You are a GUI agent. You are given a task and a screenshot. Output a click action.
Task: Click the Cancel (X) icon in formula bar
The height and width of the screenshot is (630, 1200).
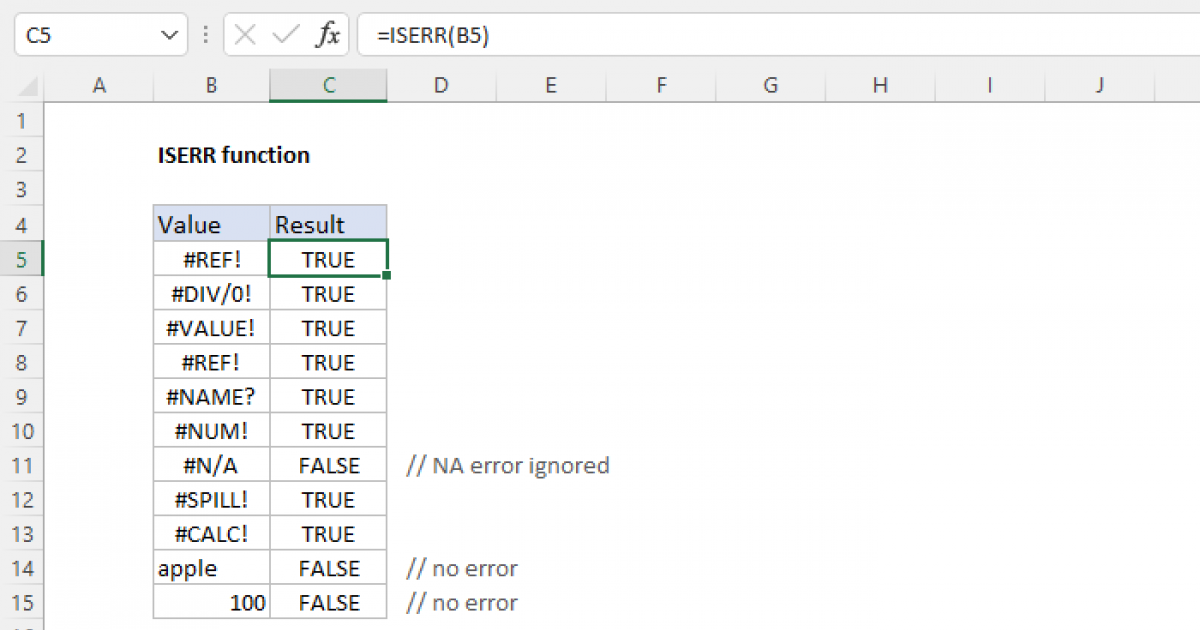(243, 34)
